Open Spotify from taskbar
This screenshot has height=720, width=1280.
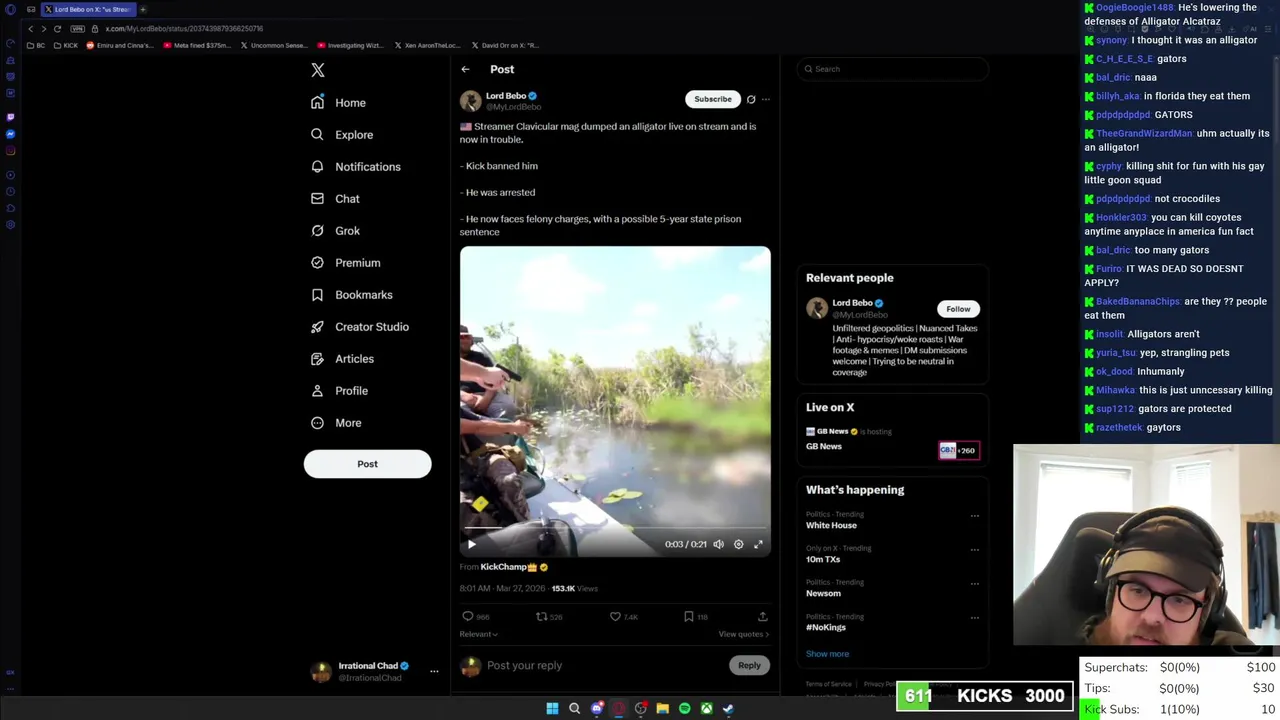click(x=684, y=708)
